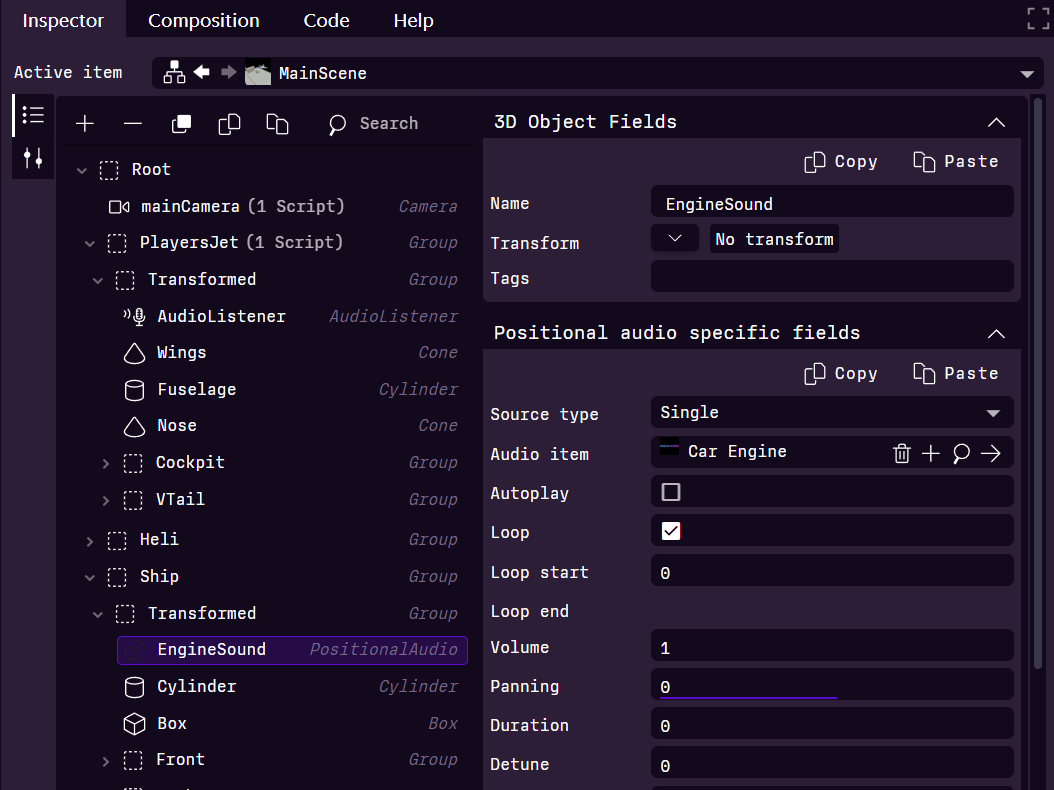
Task: Delete the Car Engine audio item
Action: pyautogui.click(x=902, y=452)
